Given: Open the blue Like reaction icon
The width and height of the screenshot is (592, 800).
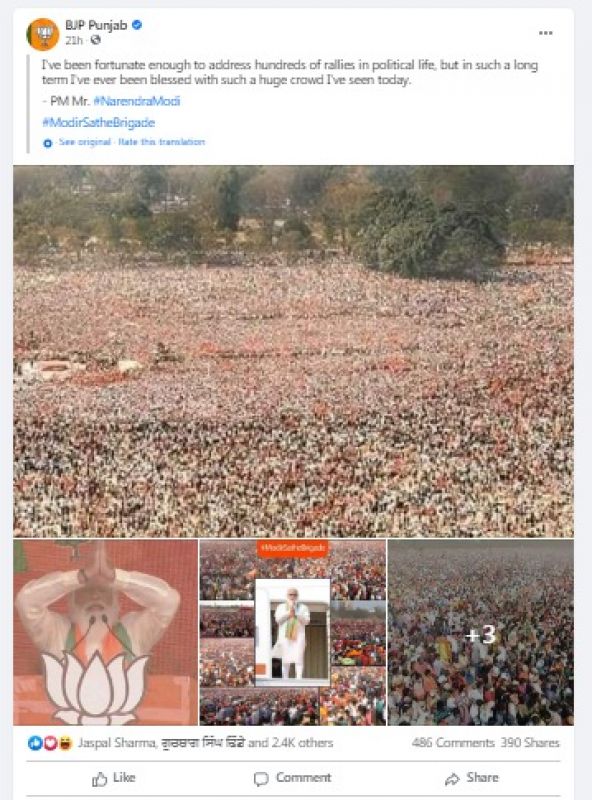Looking at the screenshot, I should coord(35,743).
